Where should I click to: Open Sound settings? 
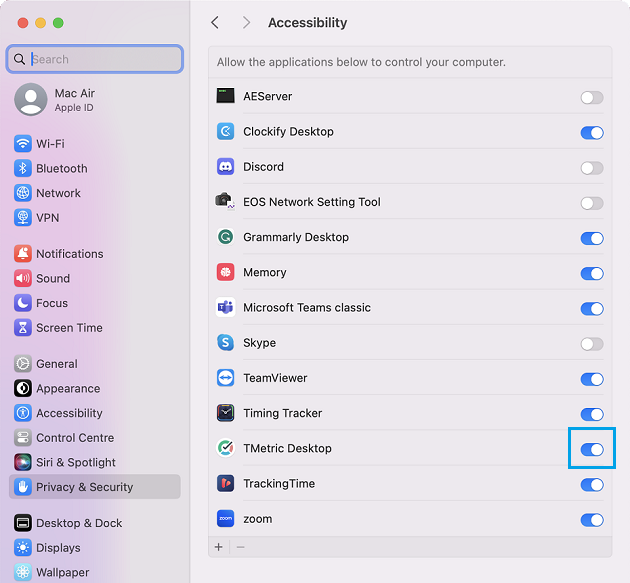tap(94, 278)
